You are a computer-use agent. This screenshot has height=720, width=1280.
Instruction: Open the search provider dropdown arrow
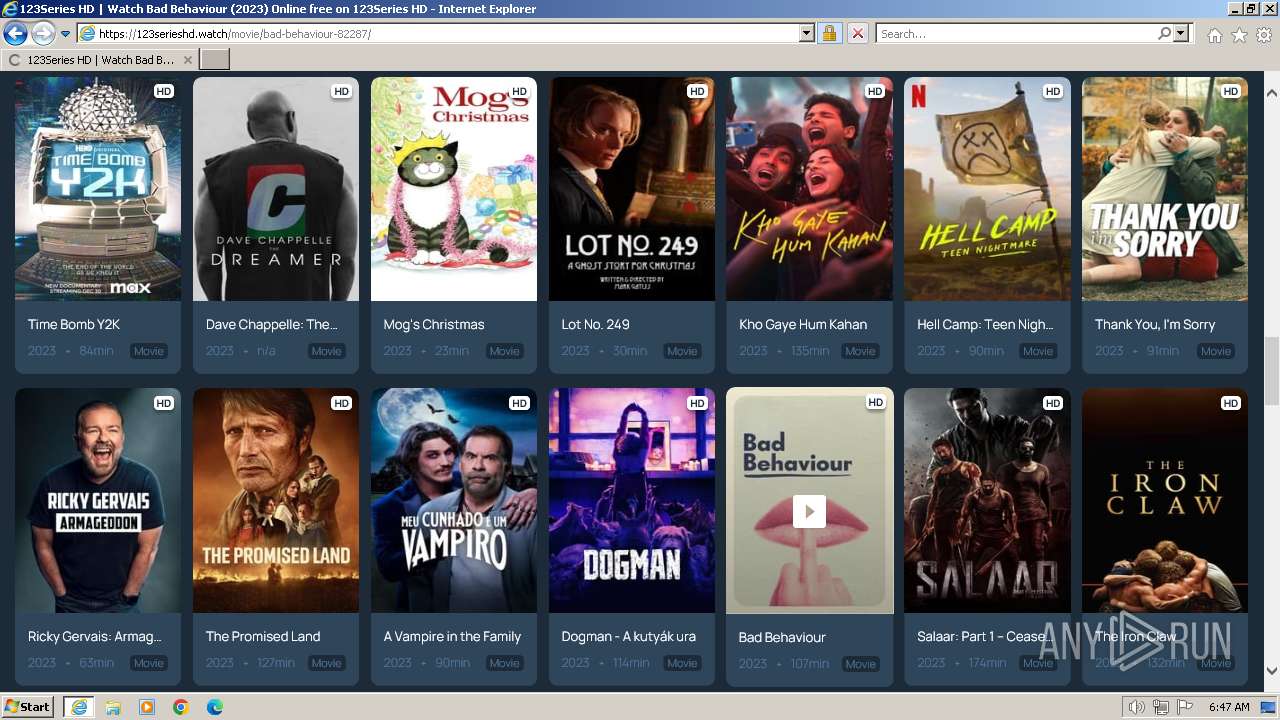tap(1181, 34)
